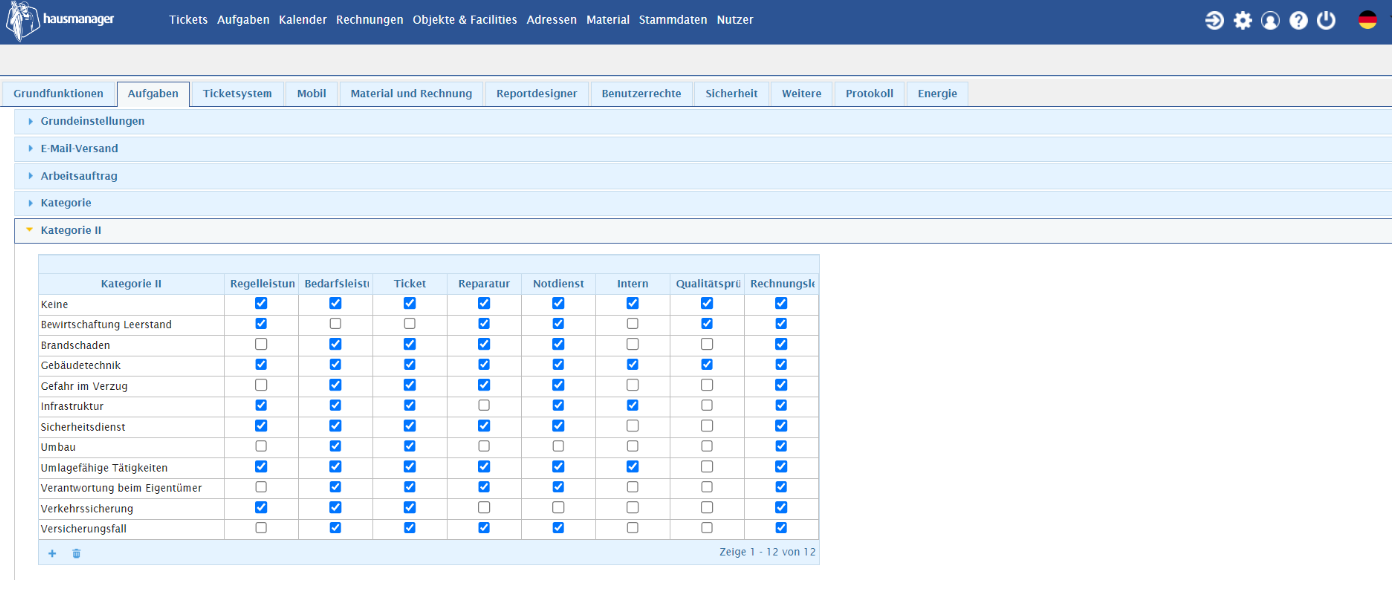Click the power logout icon
The image size is (1392, 607).
1327,20
